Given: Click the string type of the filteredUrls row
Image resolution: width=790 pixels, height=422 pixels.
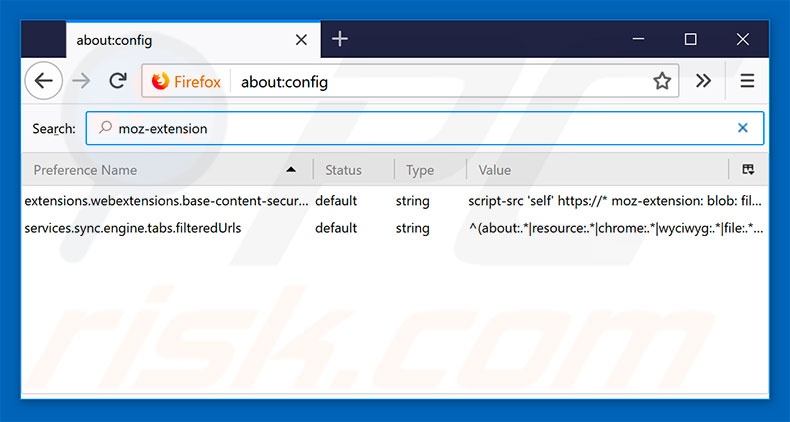Looking at the screenshot, I should [x=413, y=229].
